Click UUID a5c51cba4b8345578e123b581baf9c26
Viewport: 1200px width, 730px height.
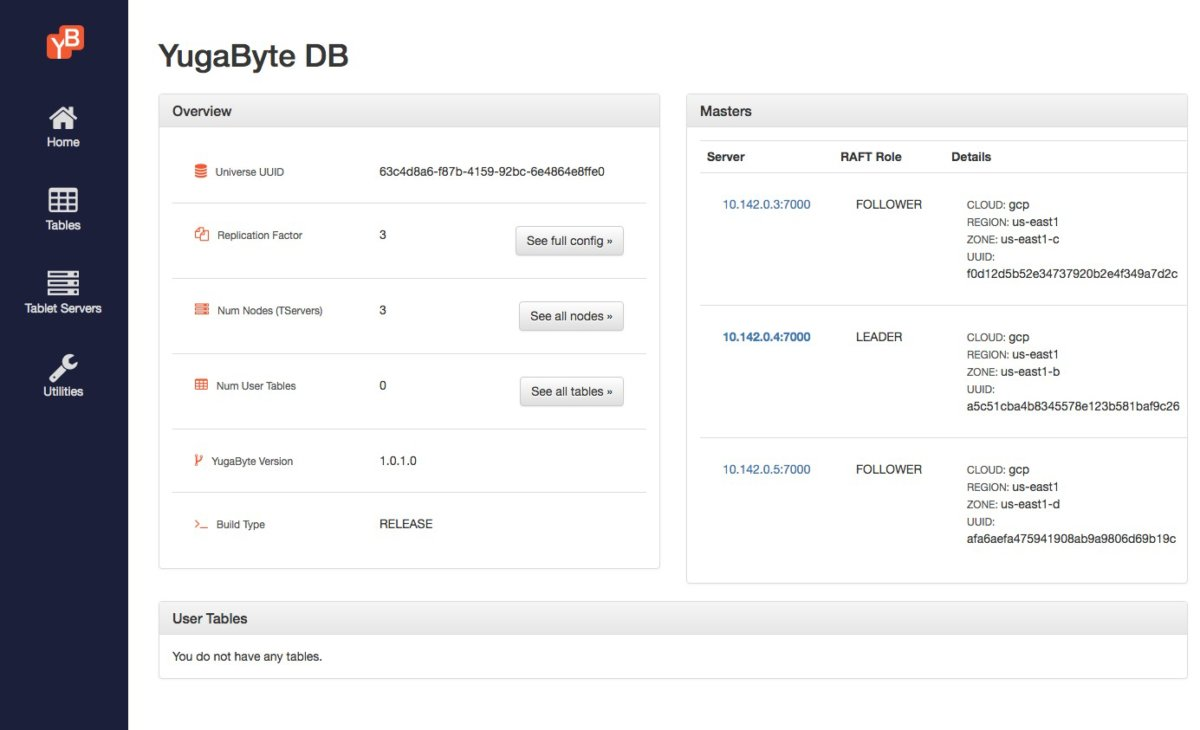(x=1073, y=406)
